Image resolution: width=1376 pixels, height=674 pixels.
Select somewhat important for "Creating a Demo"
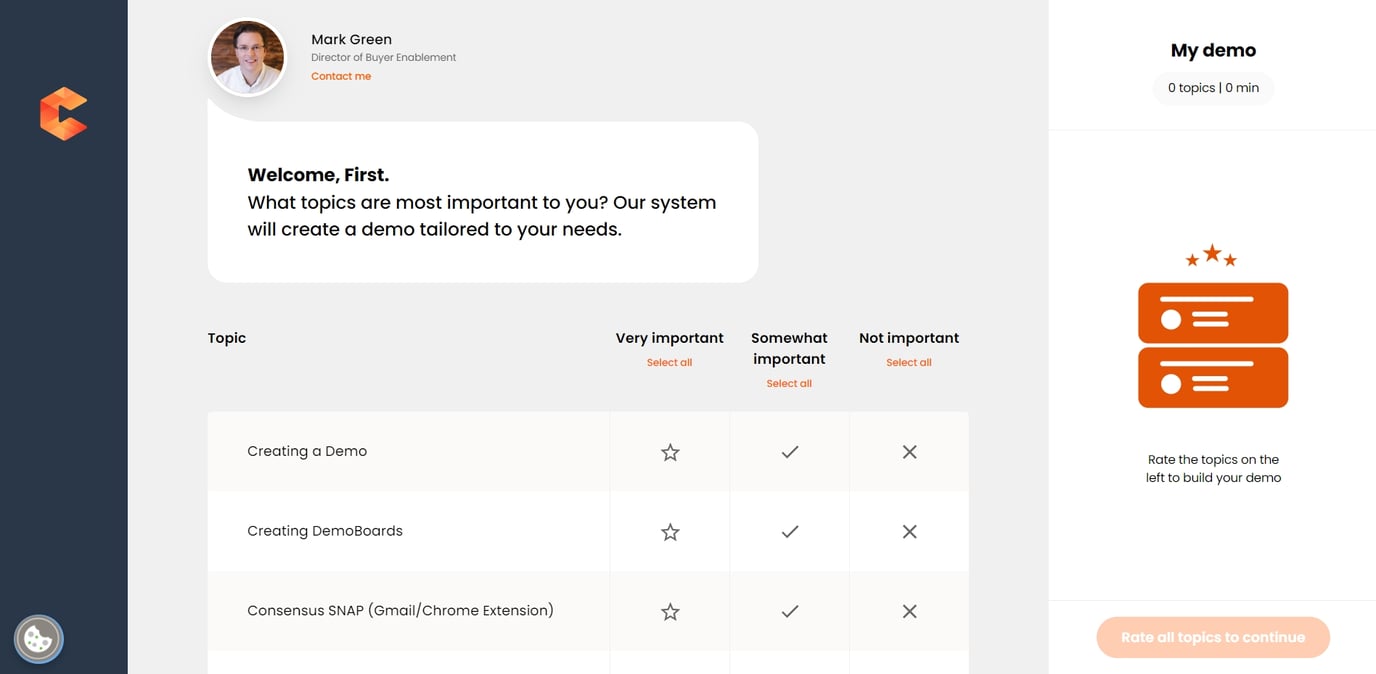tap(789, 451)
